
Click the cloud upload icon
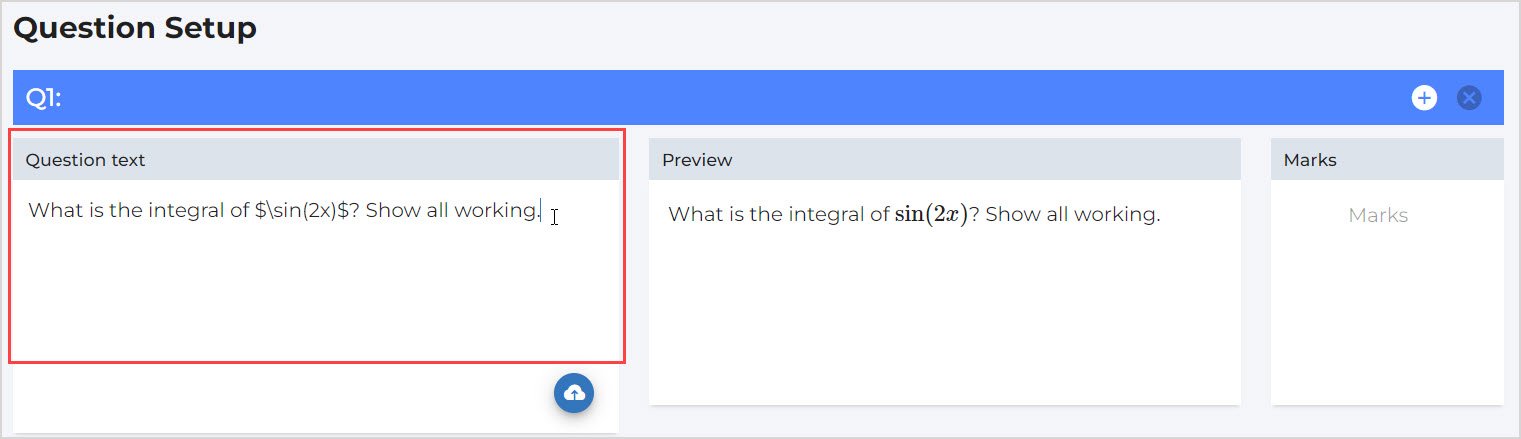[x=574, y=392]
